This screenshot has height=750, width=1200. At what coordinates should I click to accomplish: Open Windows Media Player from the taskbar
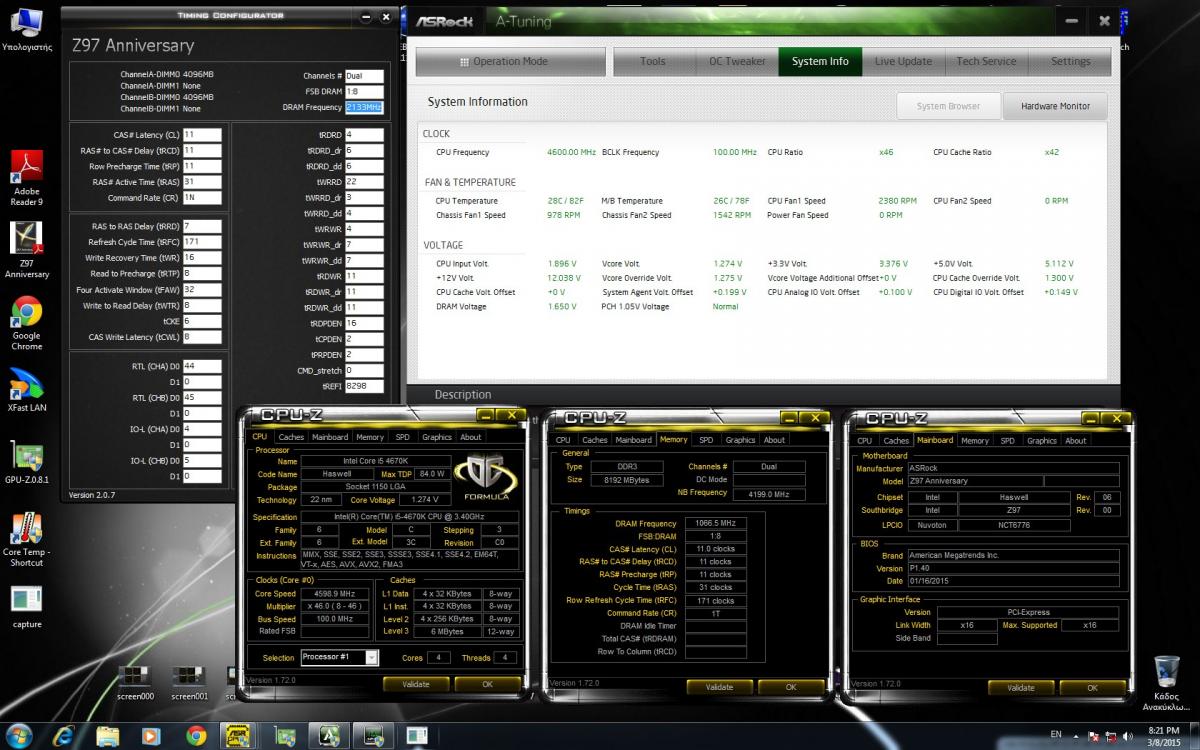tap(152, 736)
